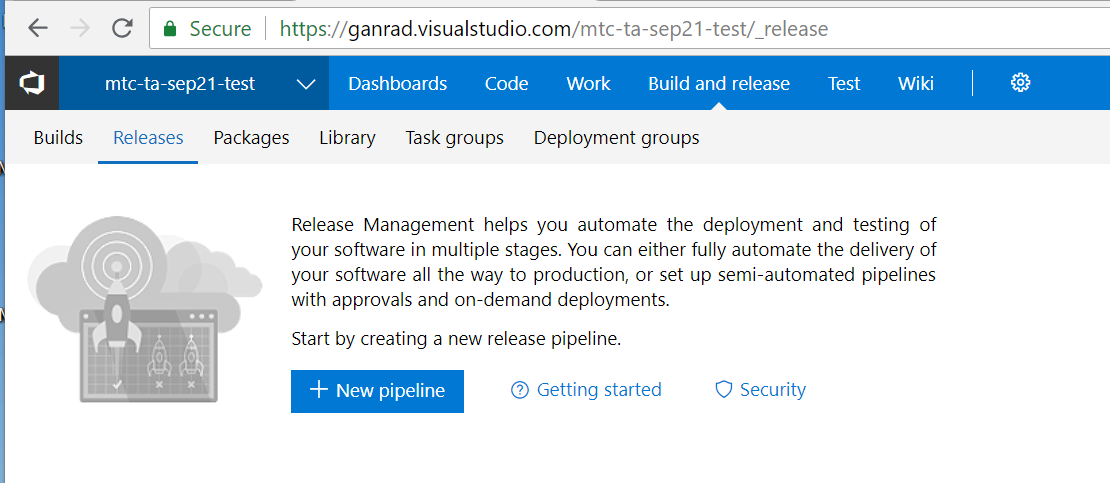
Task: Click the plus icon on New pipeline
Action: click(x=319, y=390)
